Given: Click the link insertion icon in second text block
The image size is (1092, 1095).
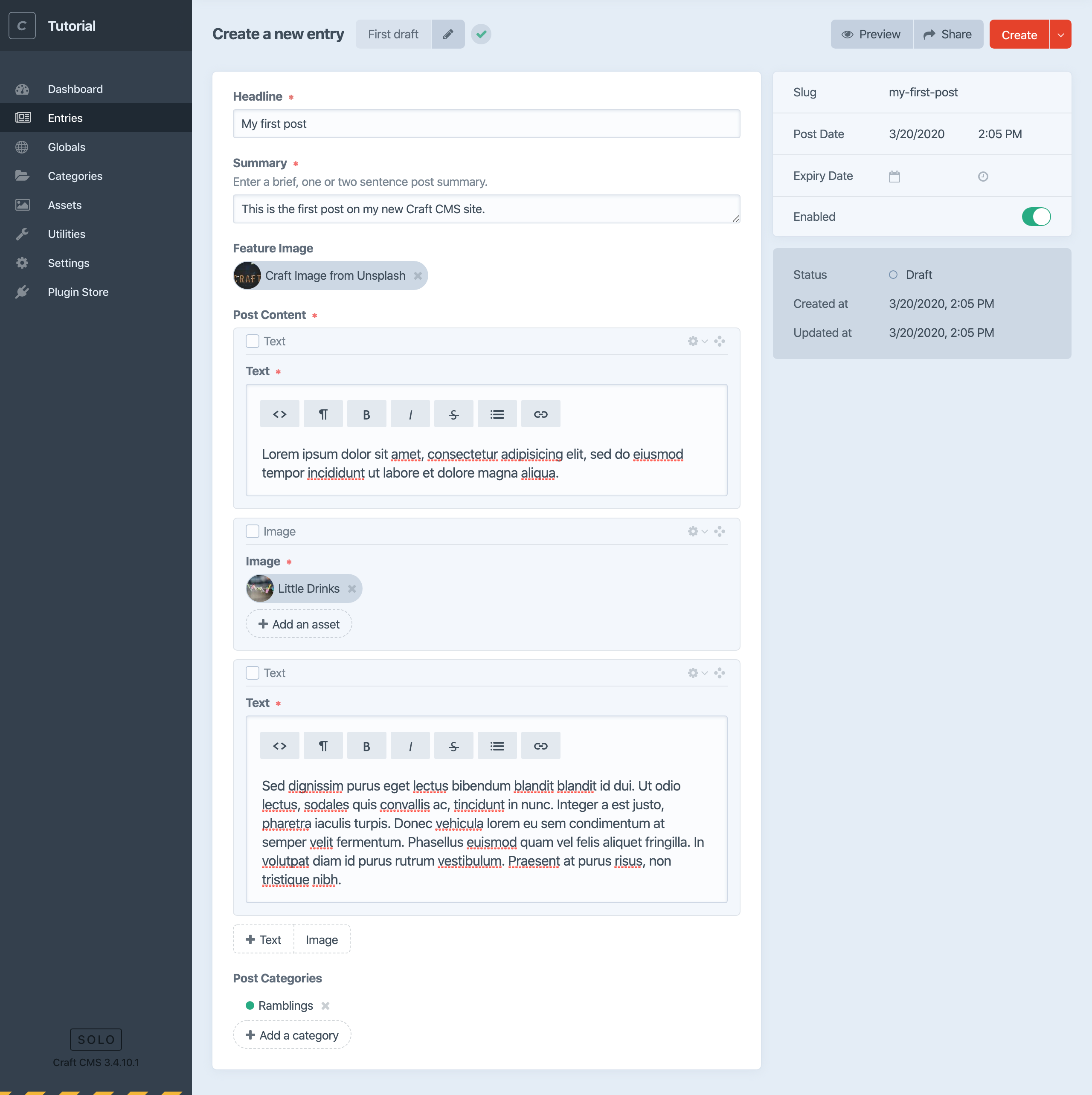Looking at the screenshot, I should (x=540, y=745).
